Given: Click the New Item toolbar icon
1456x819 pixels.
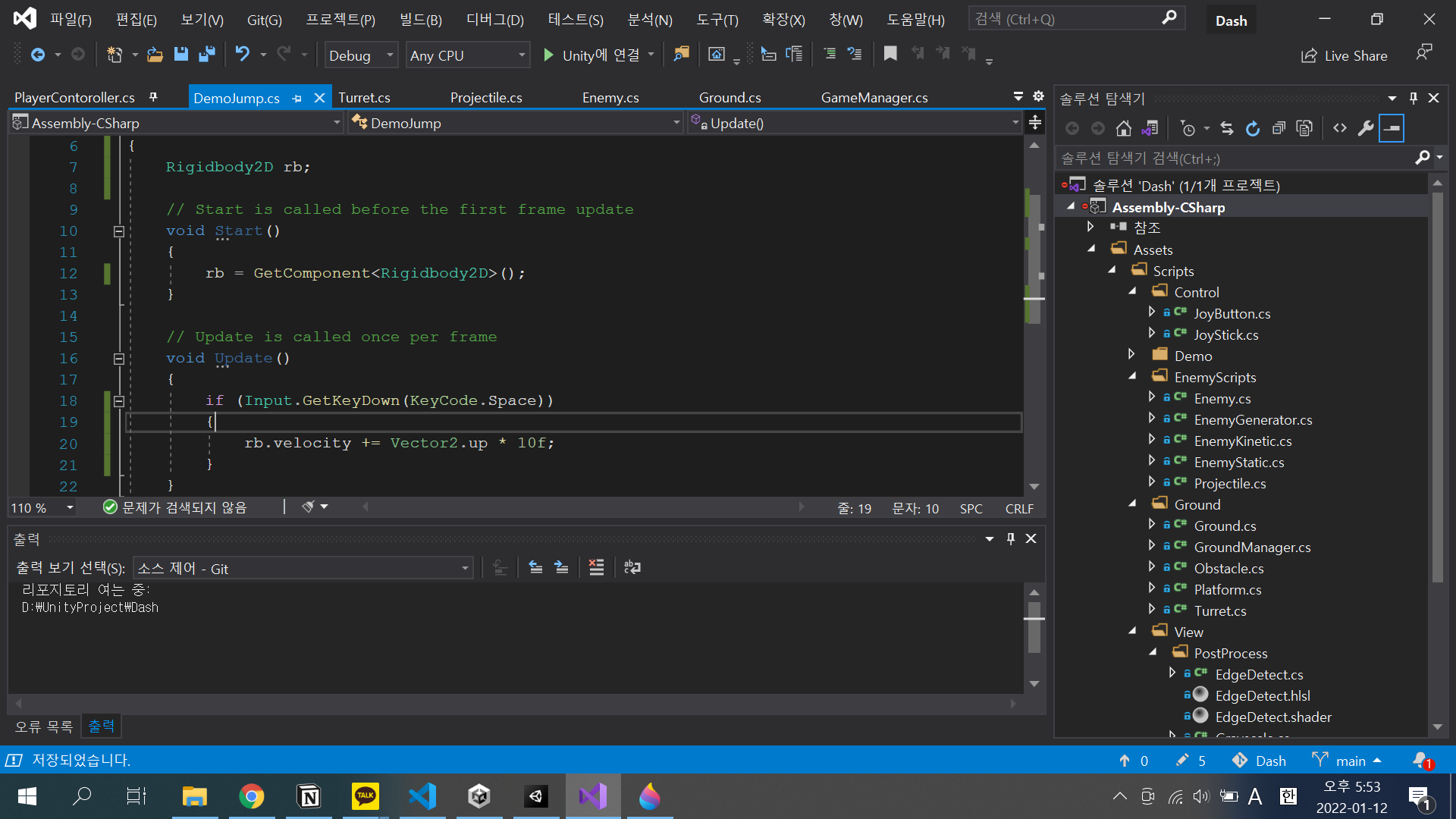Looking at the screenshot, I should click(115, 55).
